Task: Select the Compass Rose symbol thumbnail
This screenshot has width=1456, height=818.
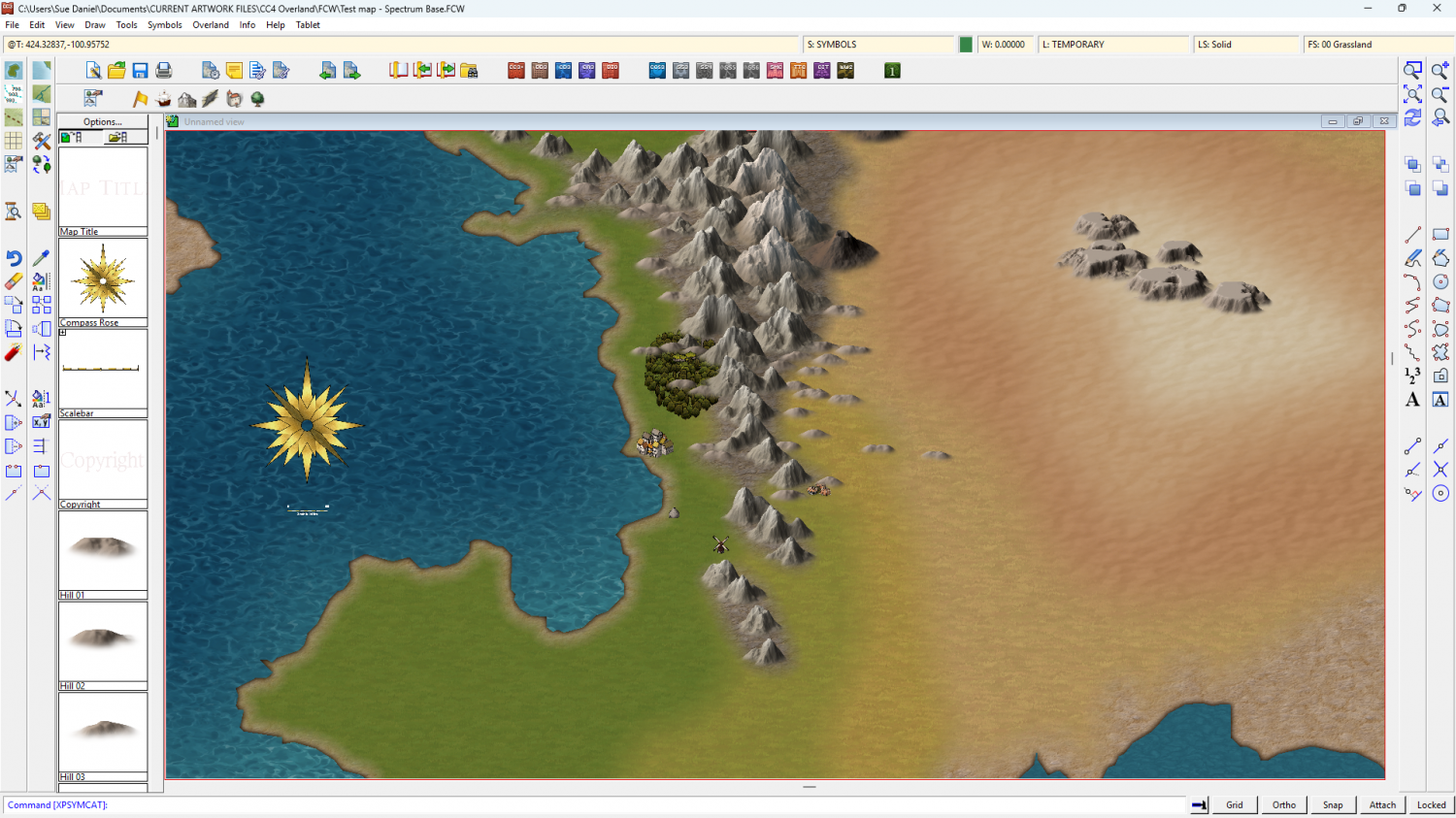Action: click(103, 279)
